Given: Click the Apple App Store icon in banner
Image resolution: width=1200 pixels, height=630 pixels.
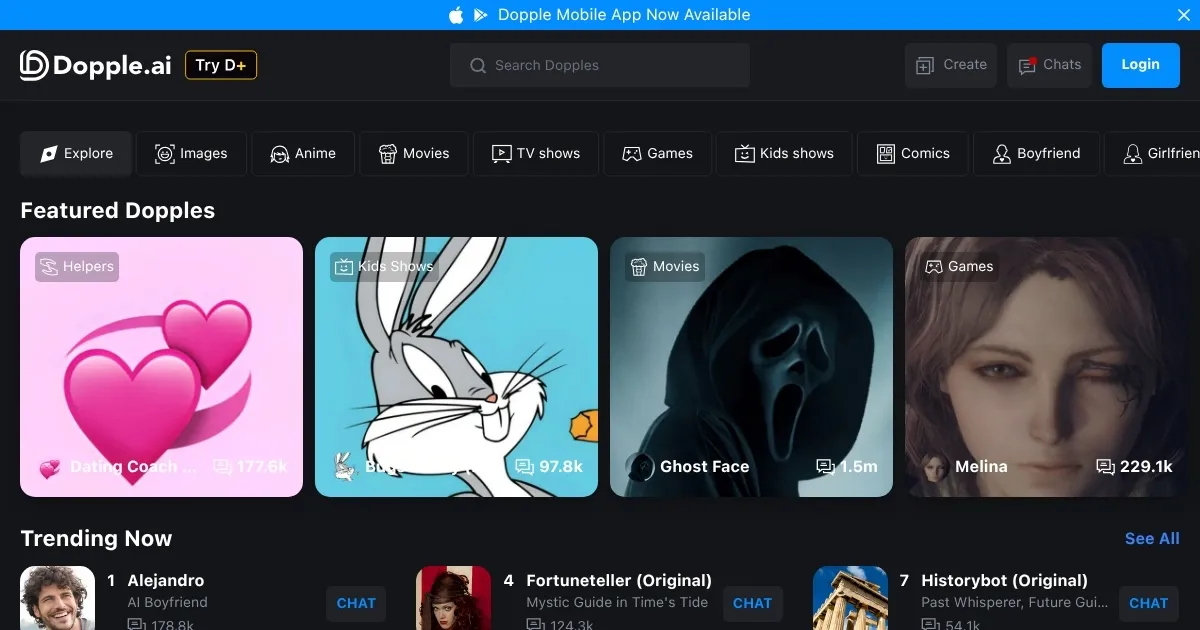Looking at the screenshot, I should (456, 15).
